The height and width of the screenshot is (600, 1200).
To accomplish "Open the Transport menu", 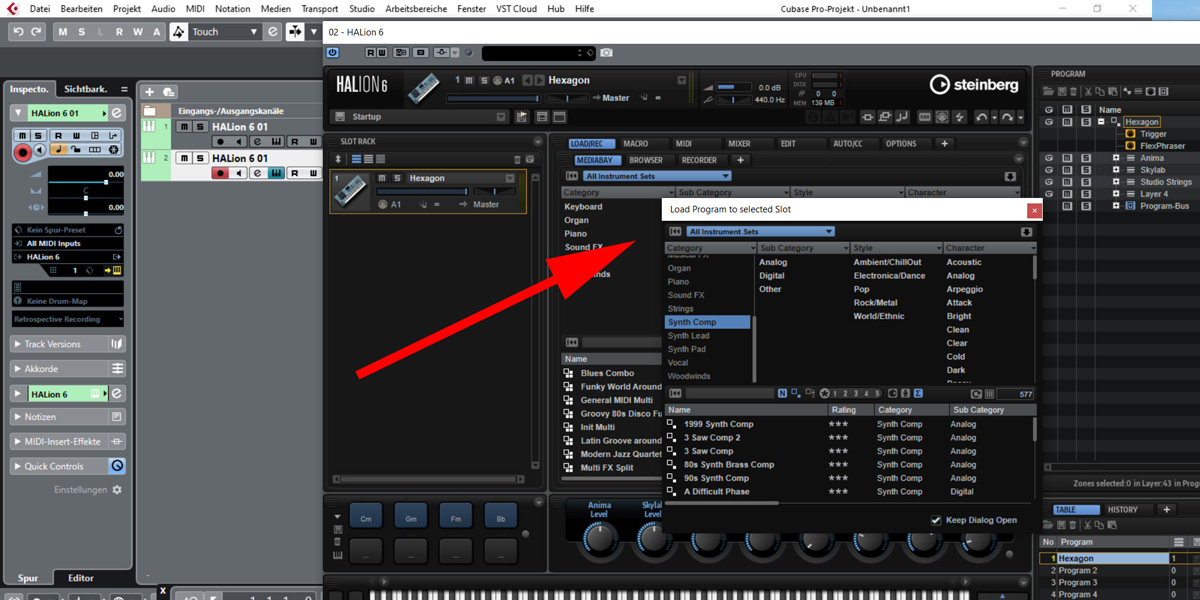I will coord(319,9).
